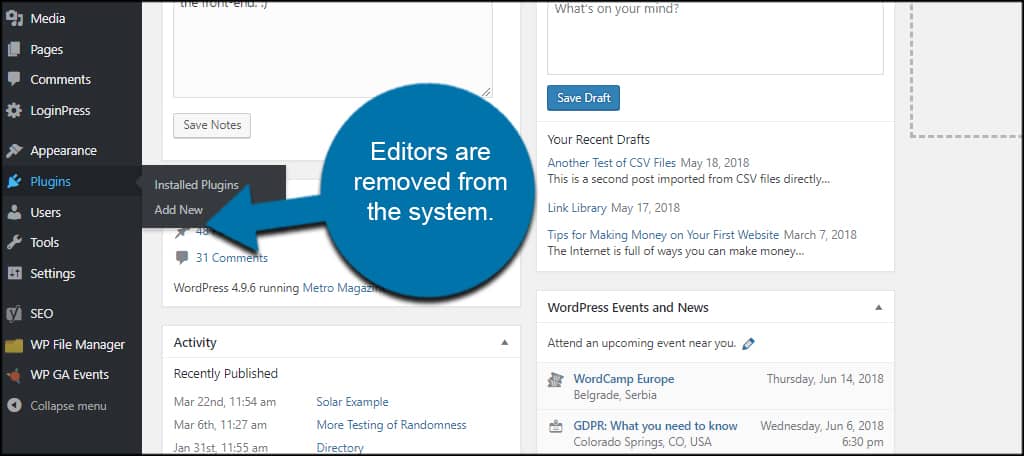Image resolution: width=1024 pixels, height=456 pixels.
Task: Focus the What's on your mind field
Action: (x=715, y=37)
